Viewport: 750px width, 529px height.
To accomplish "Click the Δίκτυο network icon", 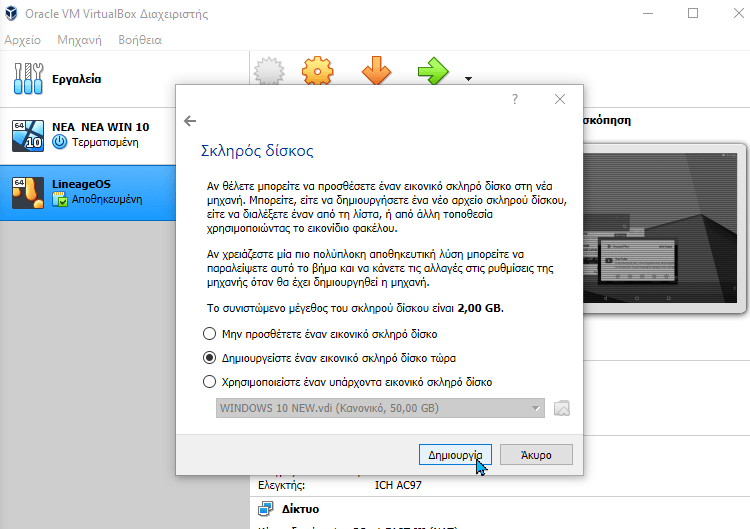I will click(x=266, y=509).
